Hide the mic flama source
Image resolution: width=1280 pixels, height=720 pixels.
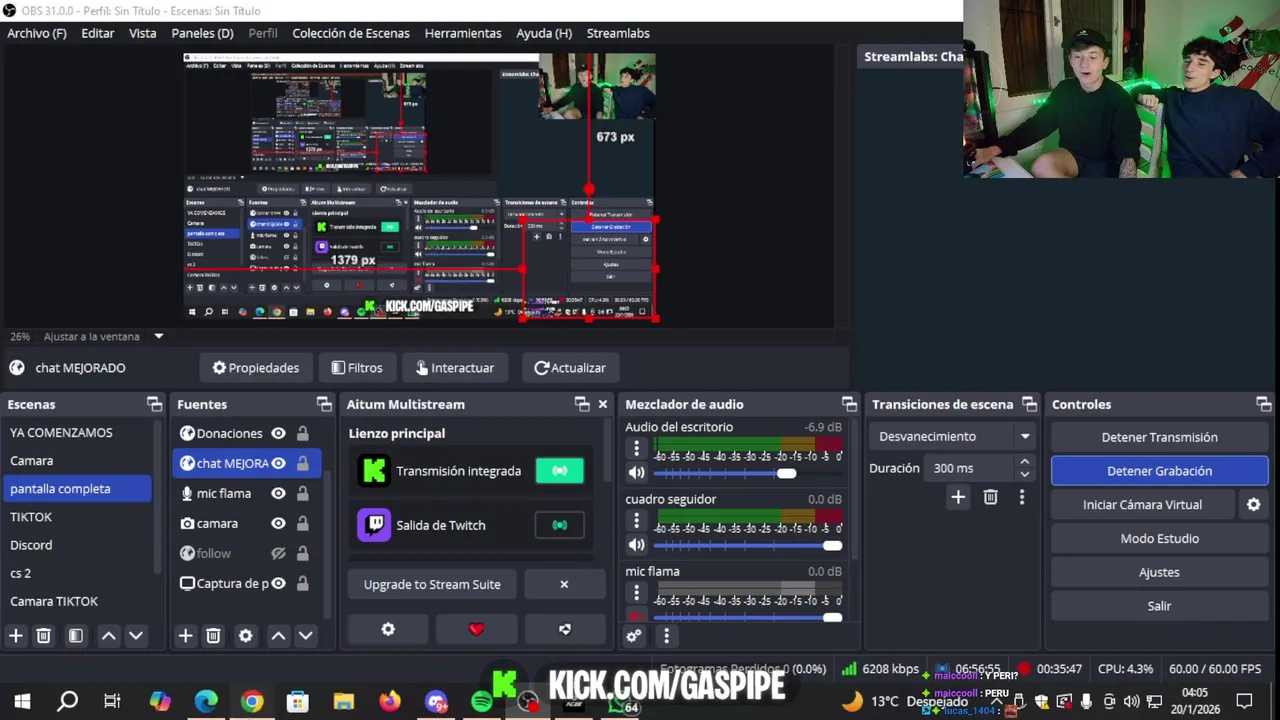click(x=278, y=493)
